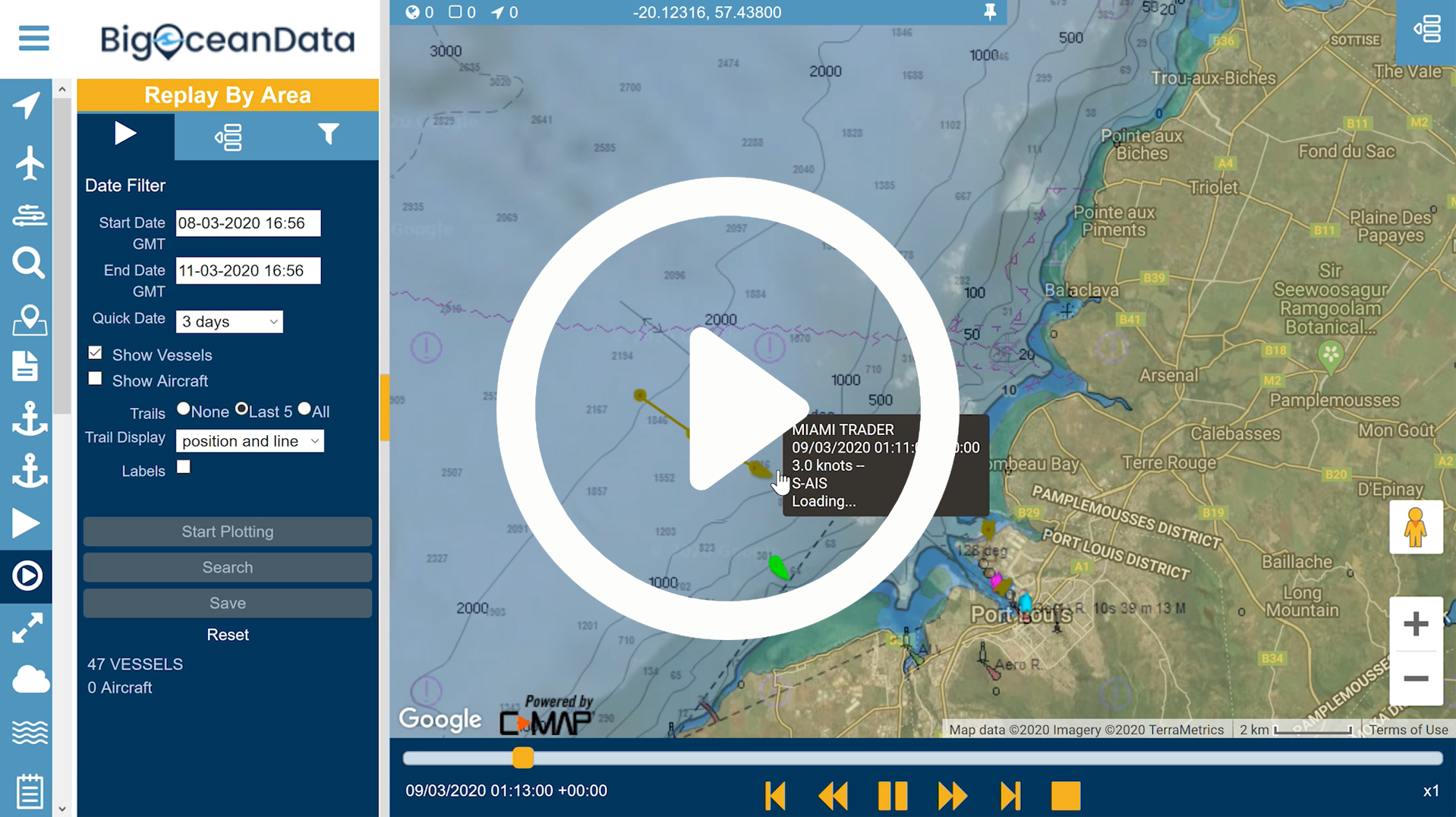The height and width of the screenshot is (817, 1456).
Task: Rewind the replay playback
Action: tap(833, 796)
